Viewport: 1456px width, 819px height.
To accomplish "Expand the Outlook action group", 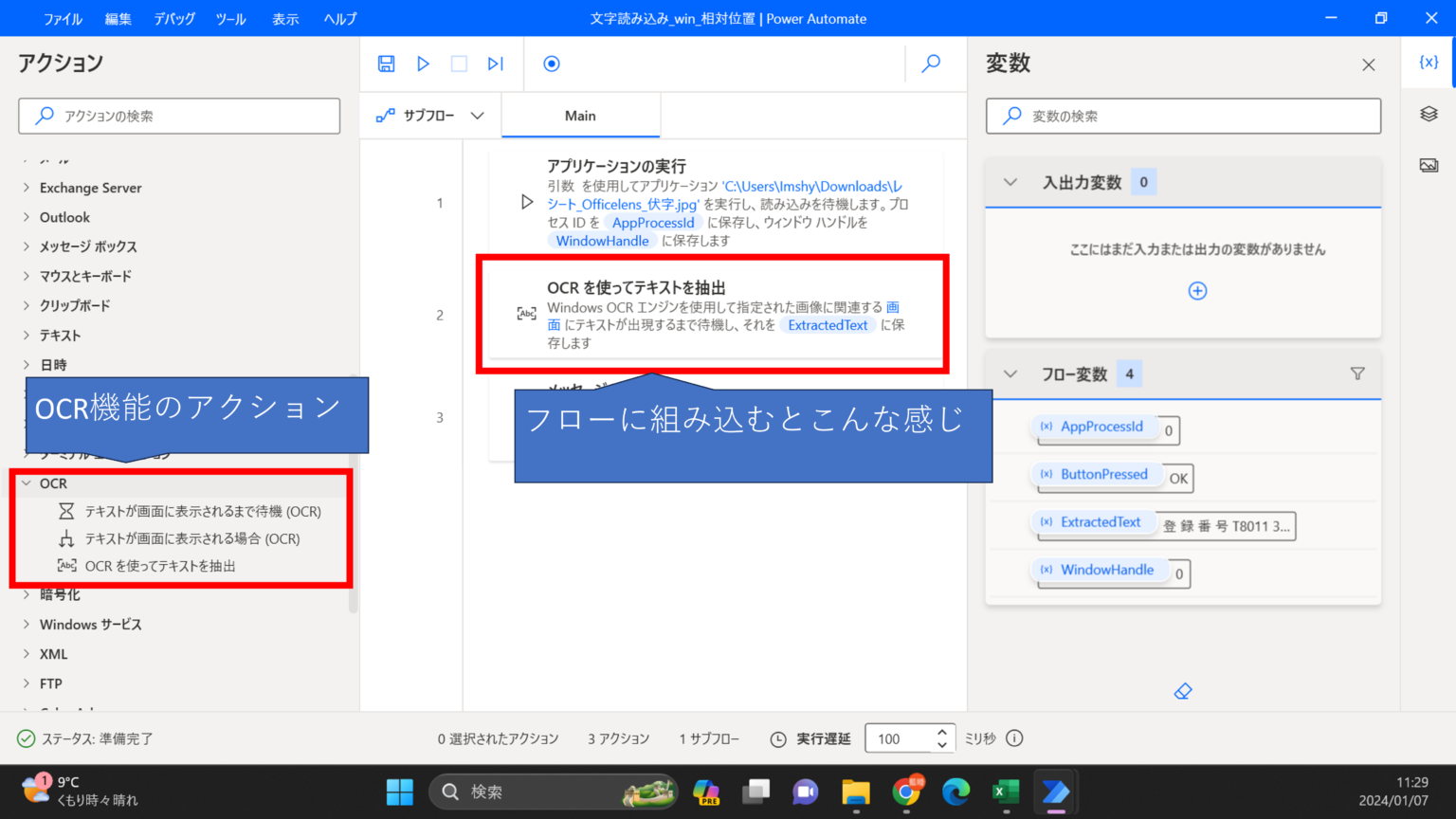I will tap(27, 217).
